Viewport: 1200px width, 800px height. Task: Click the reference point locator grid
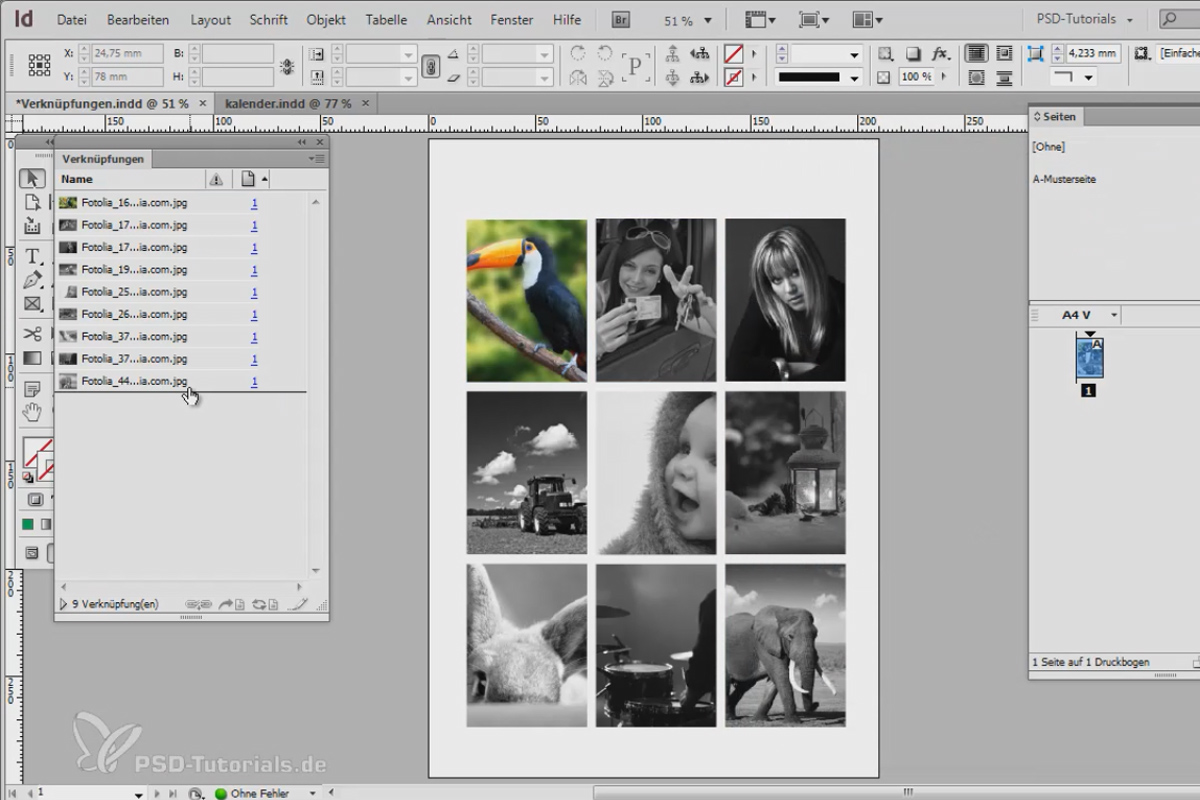pyautogui.click(x=39, y=65)
